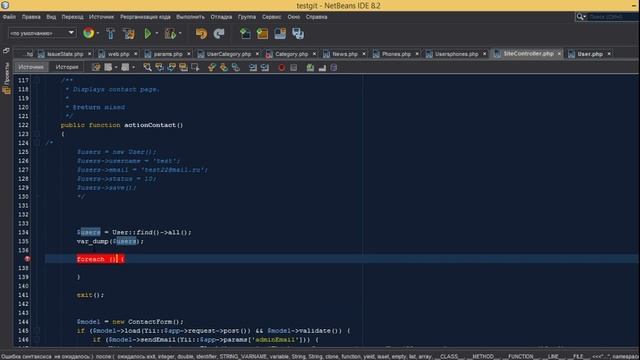The height and width of the screenshot is (360, 640).
Task: Click the restore-windows icon at left edge
Action: pyautogui.click(x=6, y=51)
